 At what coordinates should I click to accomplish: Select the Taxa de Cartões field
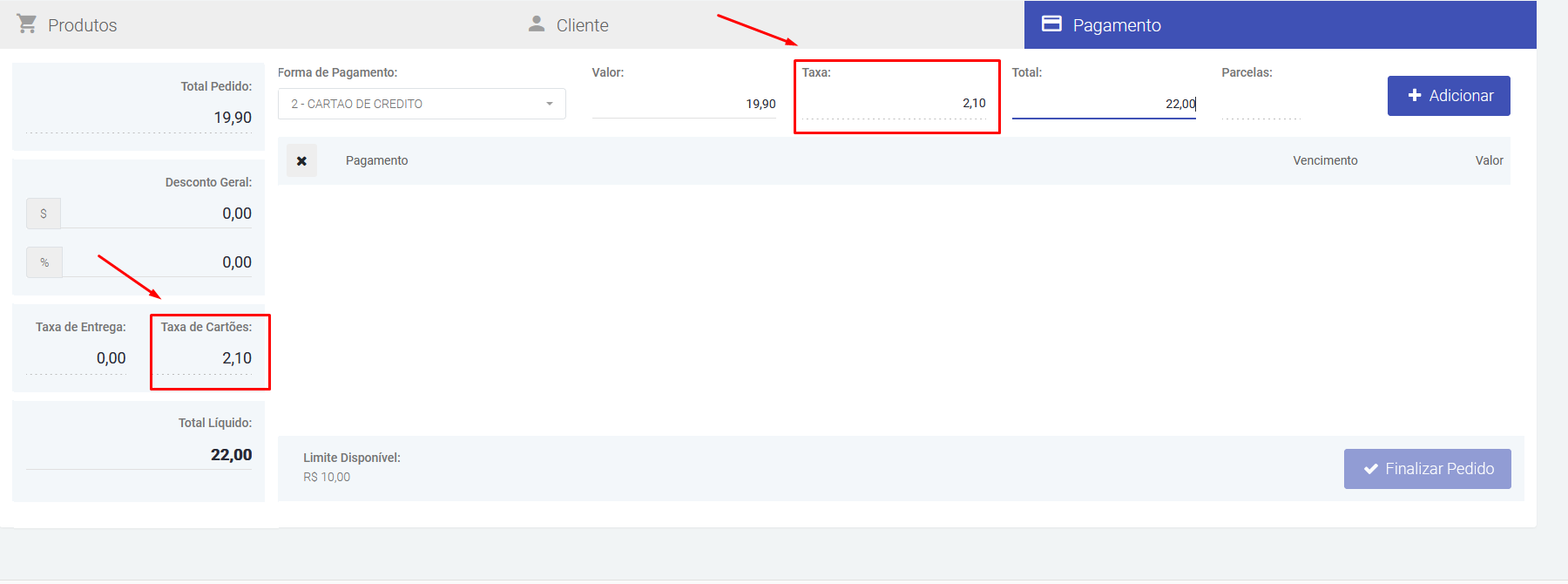(x=206, y=358)
